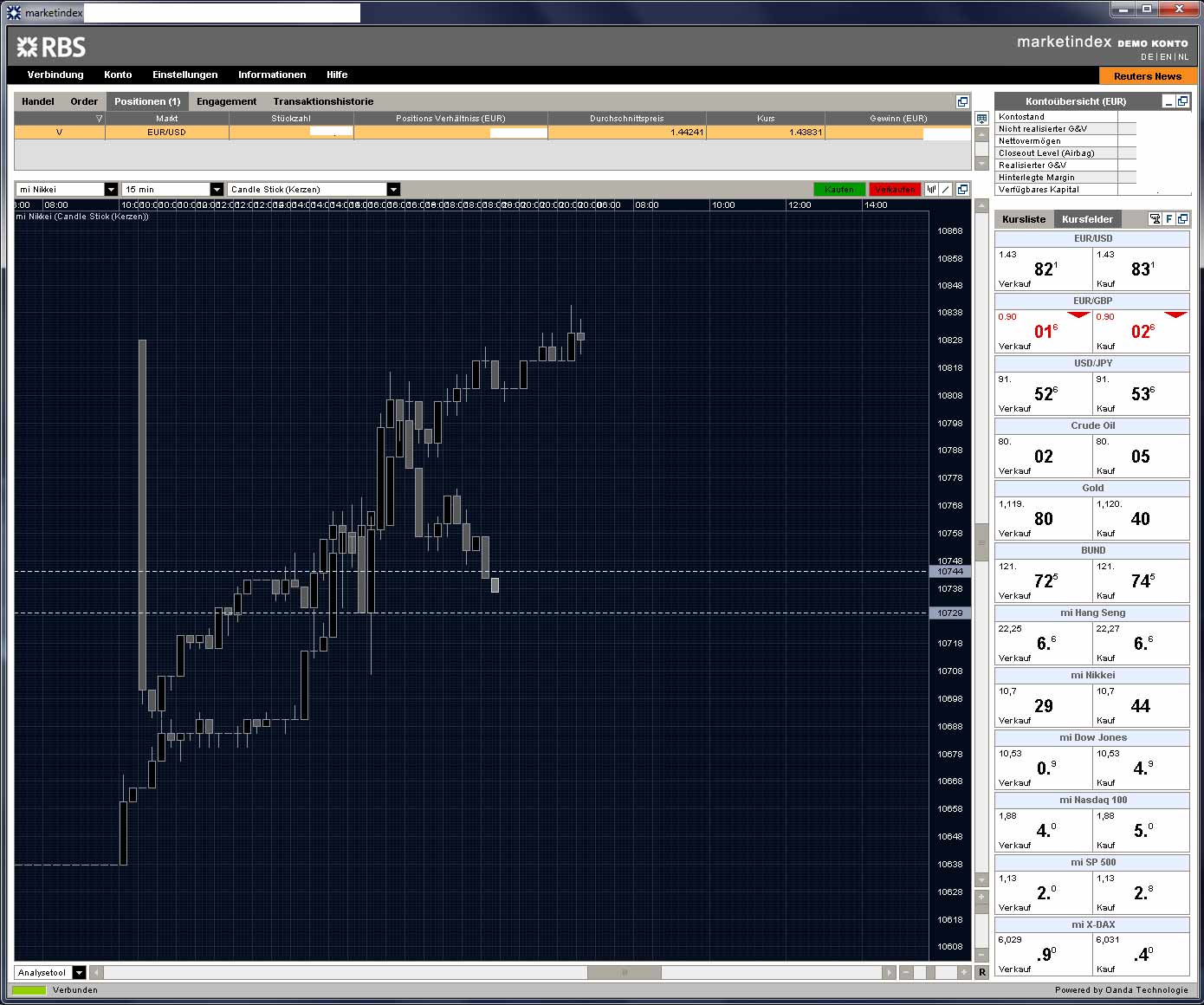Image resolution: width=1204 pixels, height=1005 pixels.
Task: Click the green Kaufen button
Action: (x=839, y=189)
